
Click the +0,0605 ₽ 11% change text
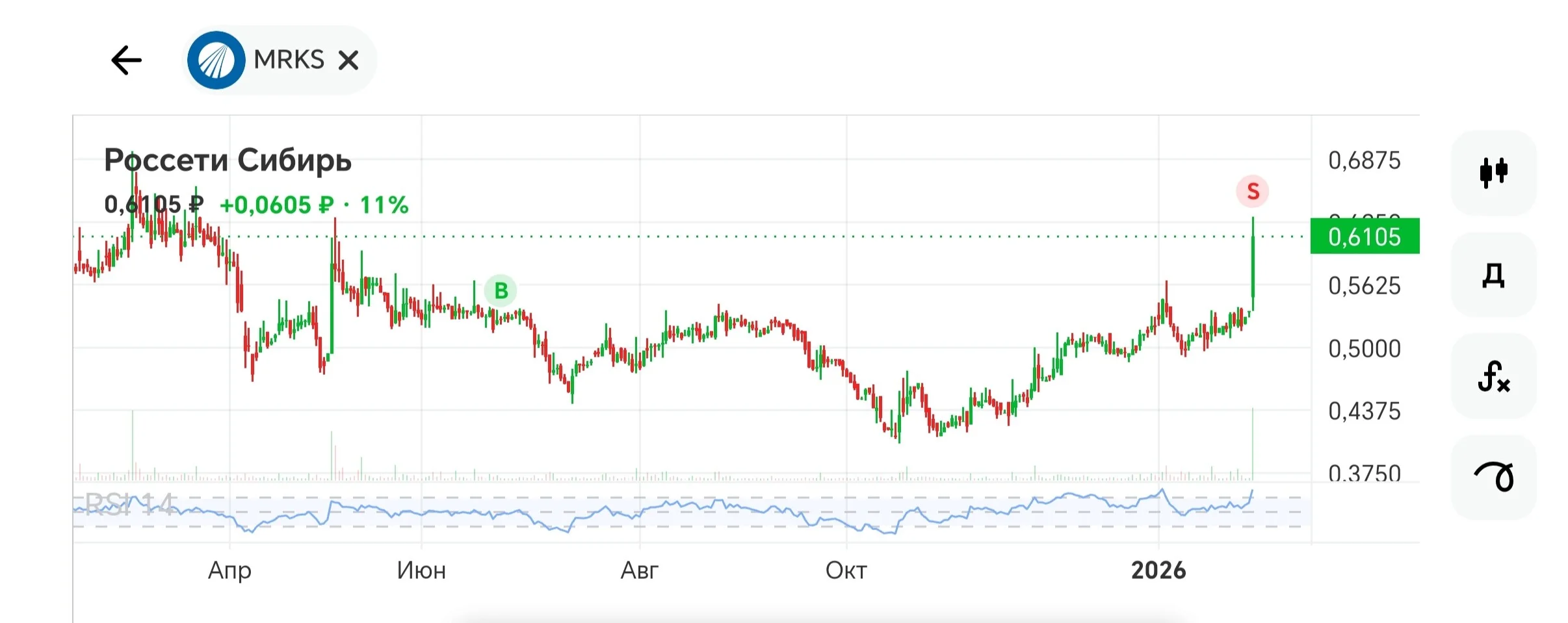coord(314,205)
